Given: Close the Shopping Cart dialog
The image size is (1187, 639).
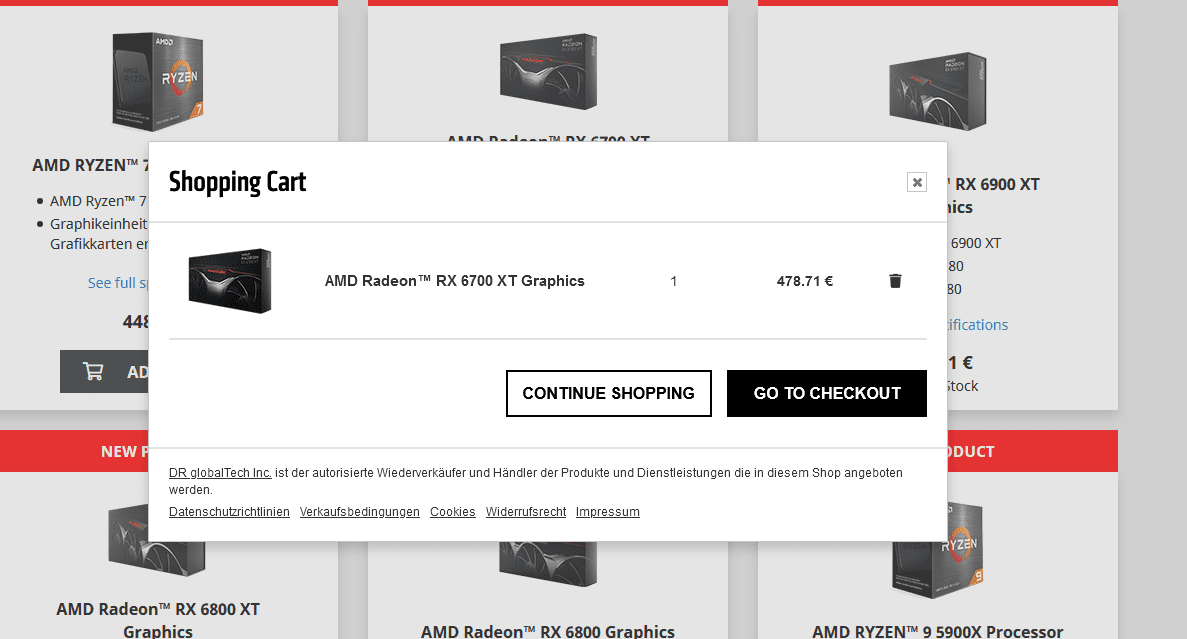Looking at the screenshot, I should 917,182.
